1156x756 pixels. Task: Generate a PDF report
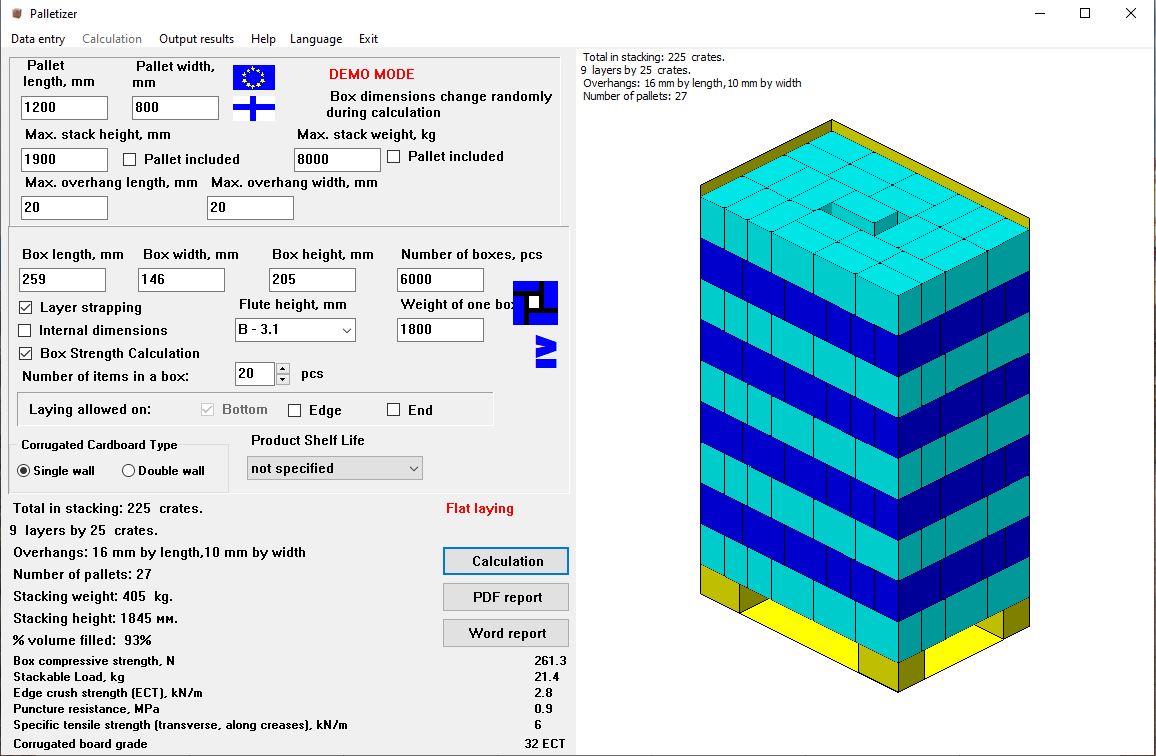[x=505, y=597]
